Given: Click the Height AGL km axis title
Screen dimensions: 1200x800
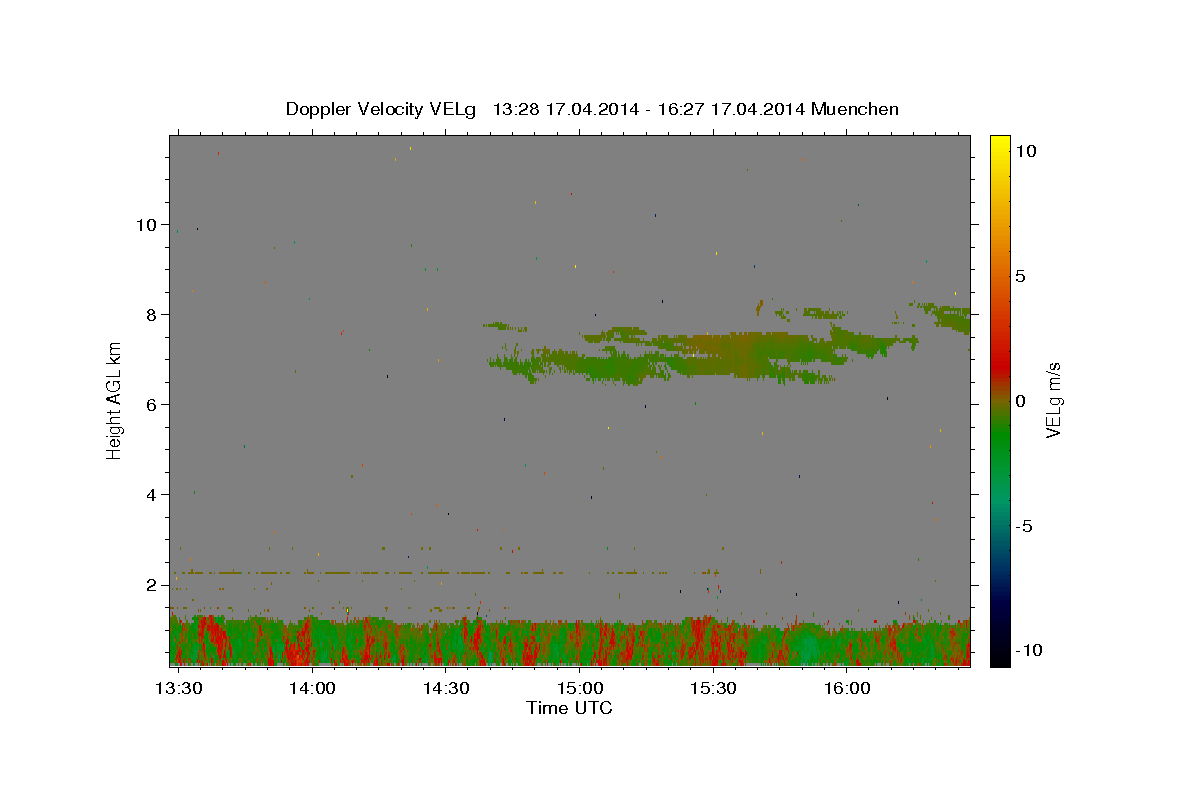Looking at the screenshot, I should click(x=114, y=399).
